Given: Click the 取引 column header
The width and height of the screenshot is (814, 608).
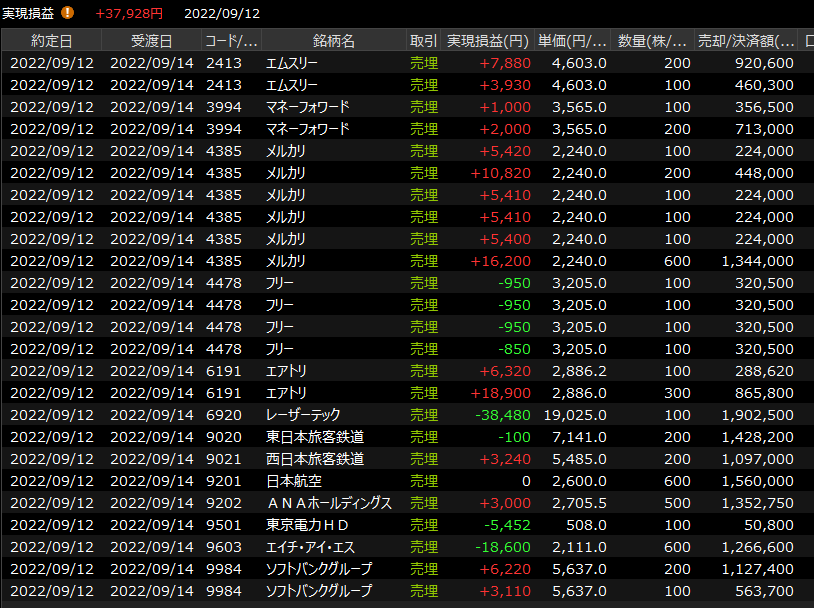Looking at the screenshot, I should coord(423,40).
